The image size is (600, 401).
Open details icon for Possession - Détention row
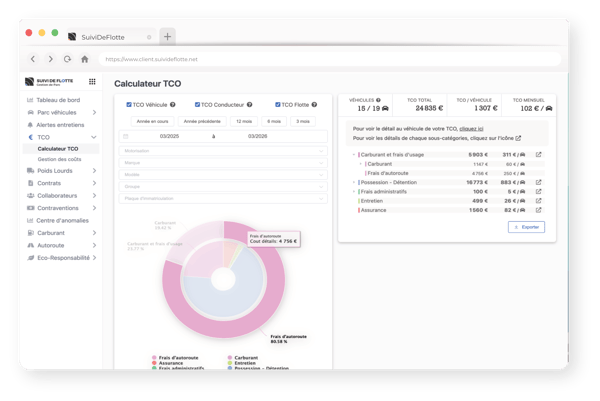(538, 183)
